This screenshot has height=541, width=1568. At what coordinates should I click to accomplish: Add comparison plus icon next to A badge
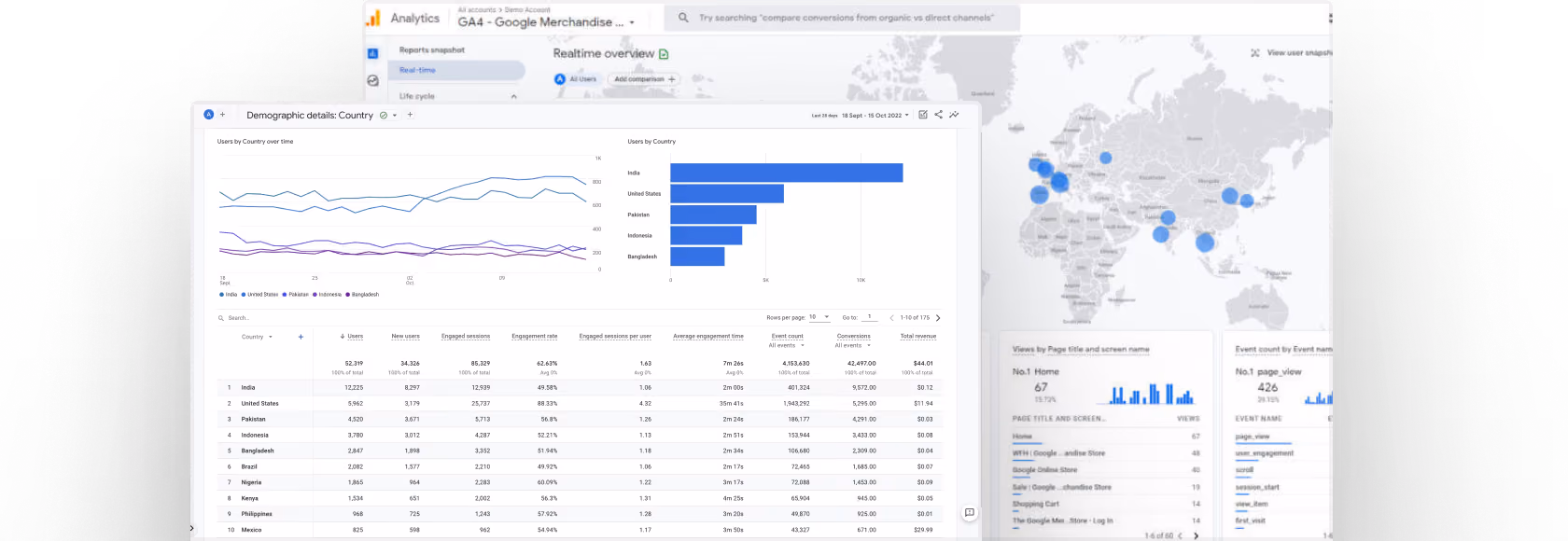[222, 115]
